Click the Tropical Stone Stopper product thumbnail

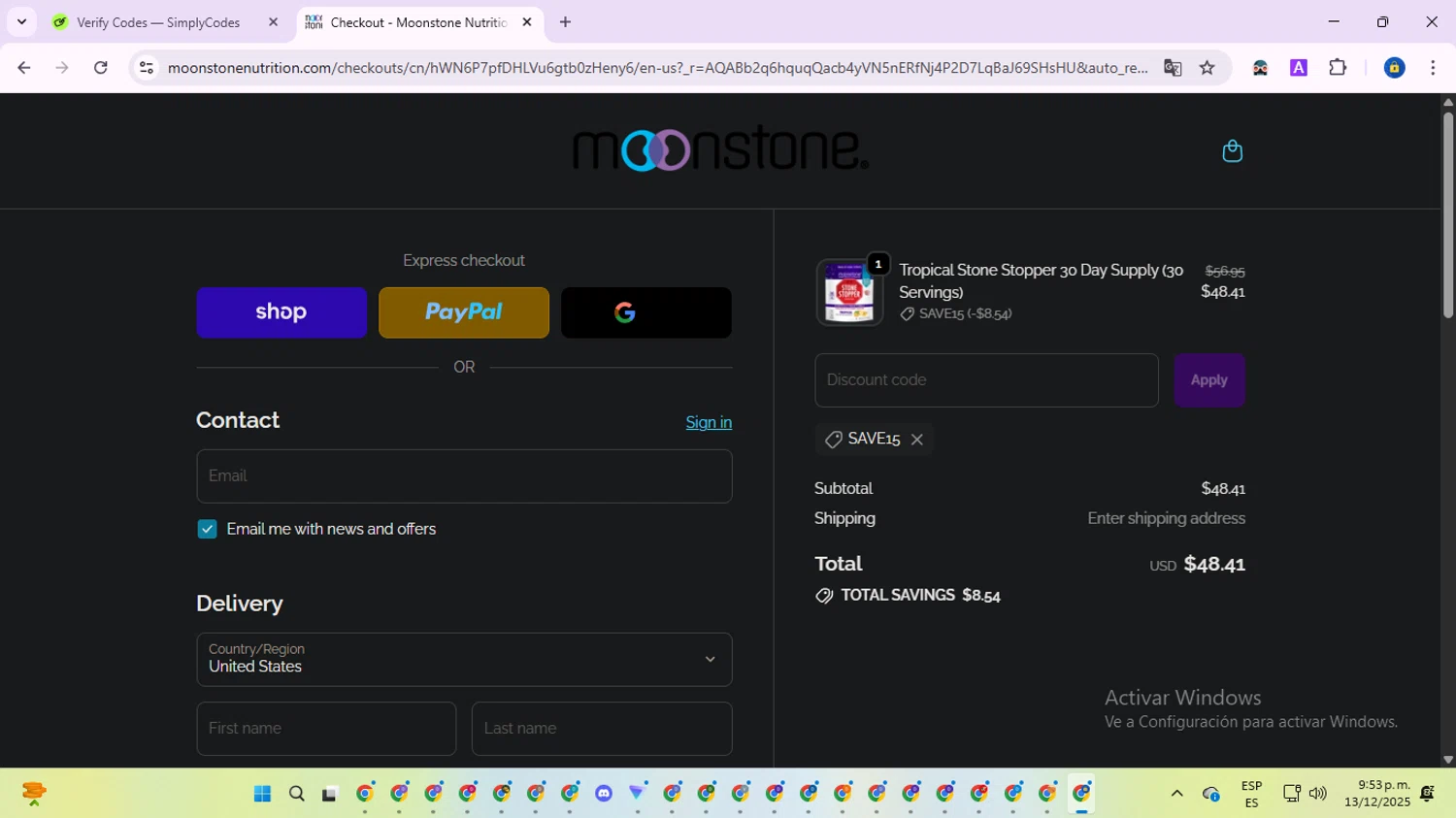tap(849, 292)
